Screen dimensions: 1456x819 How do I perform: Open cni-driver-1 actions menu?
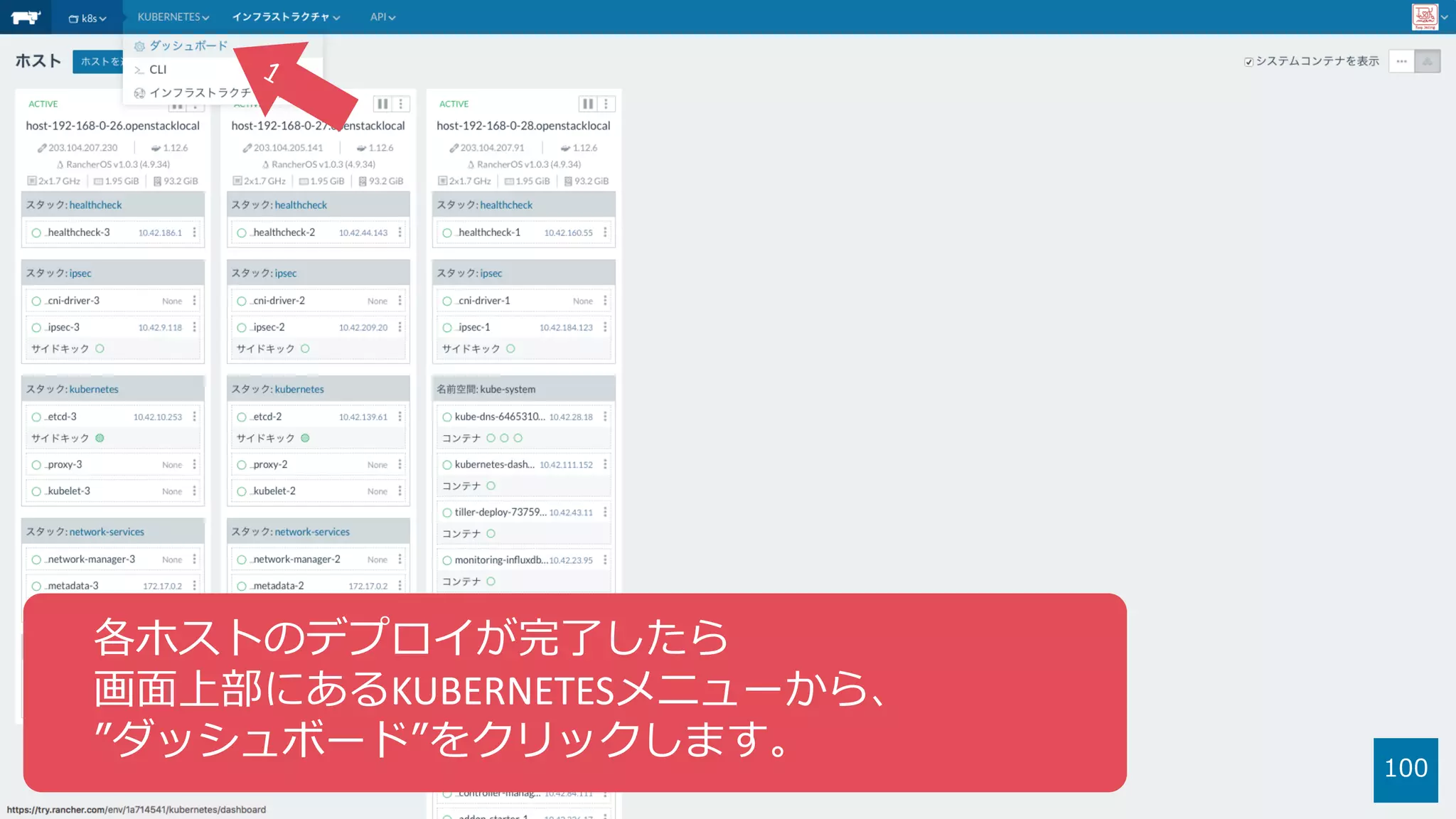[605, 301]
